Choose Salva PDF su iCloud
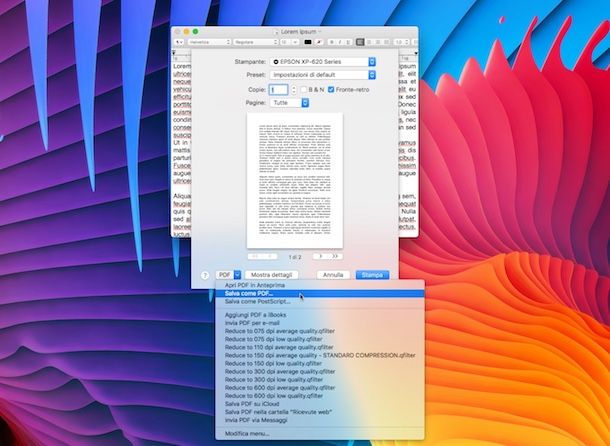This screenshot has height=446, width=610. coord(320,404)
